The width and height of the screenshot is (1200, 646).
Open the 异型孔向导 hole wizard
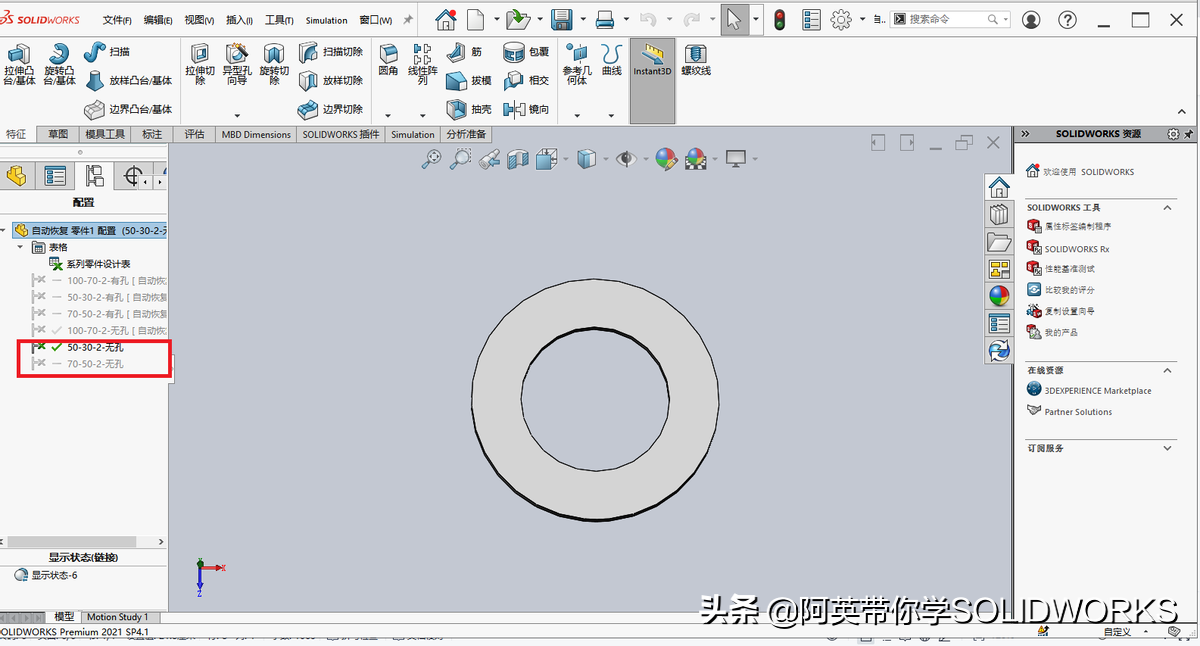tap(236, 64)
